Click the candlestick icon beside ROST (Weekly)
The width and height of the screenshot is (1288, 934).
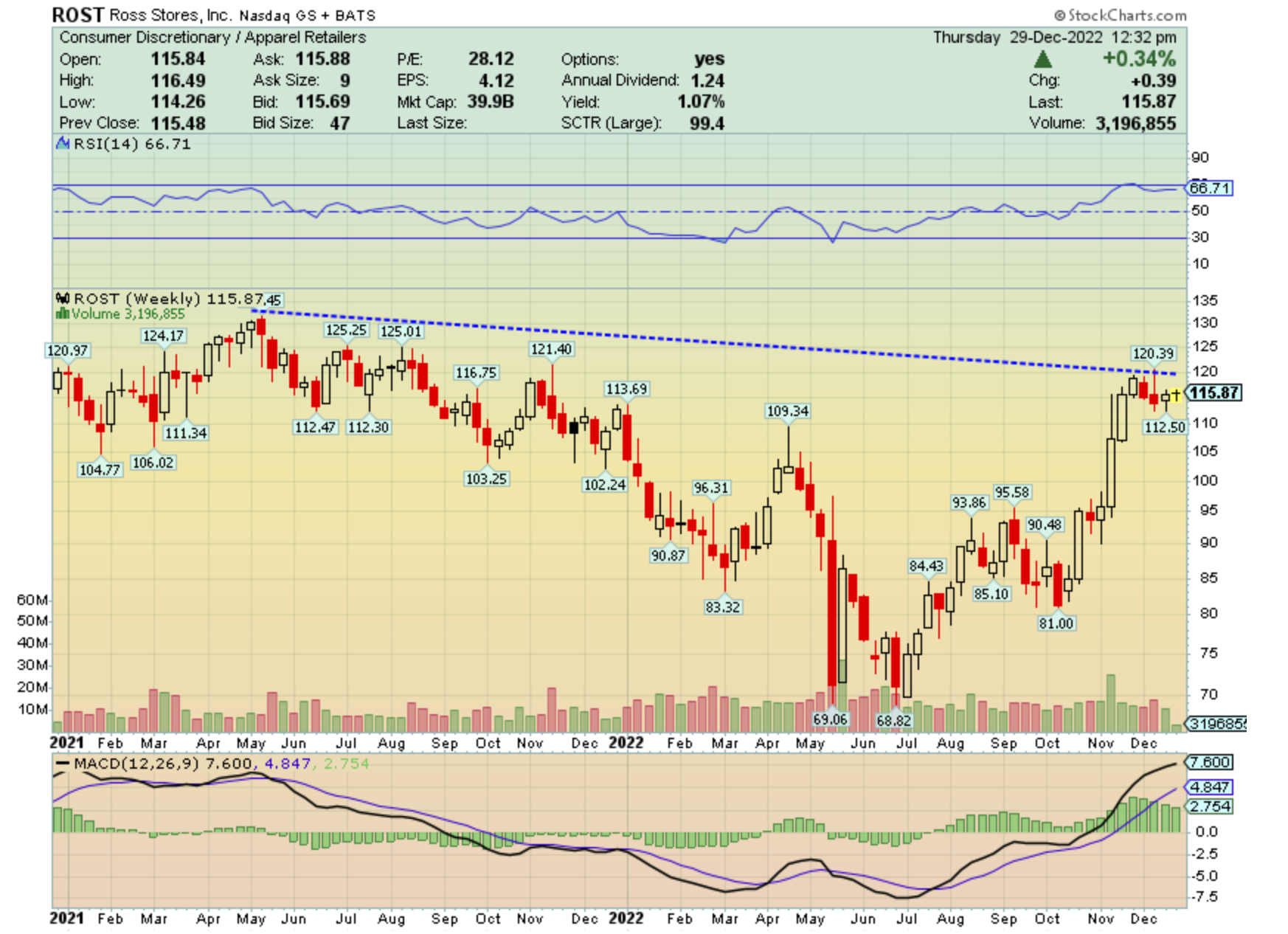coord(63,299)
